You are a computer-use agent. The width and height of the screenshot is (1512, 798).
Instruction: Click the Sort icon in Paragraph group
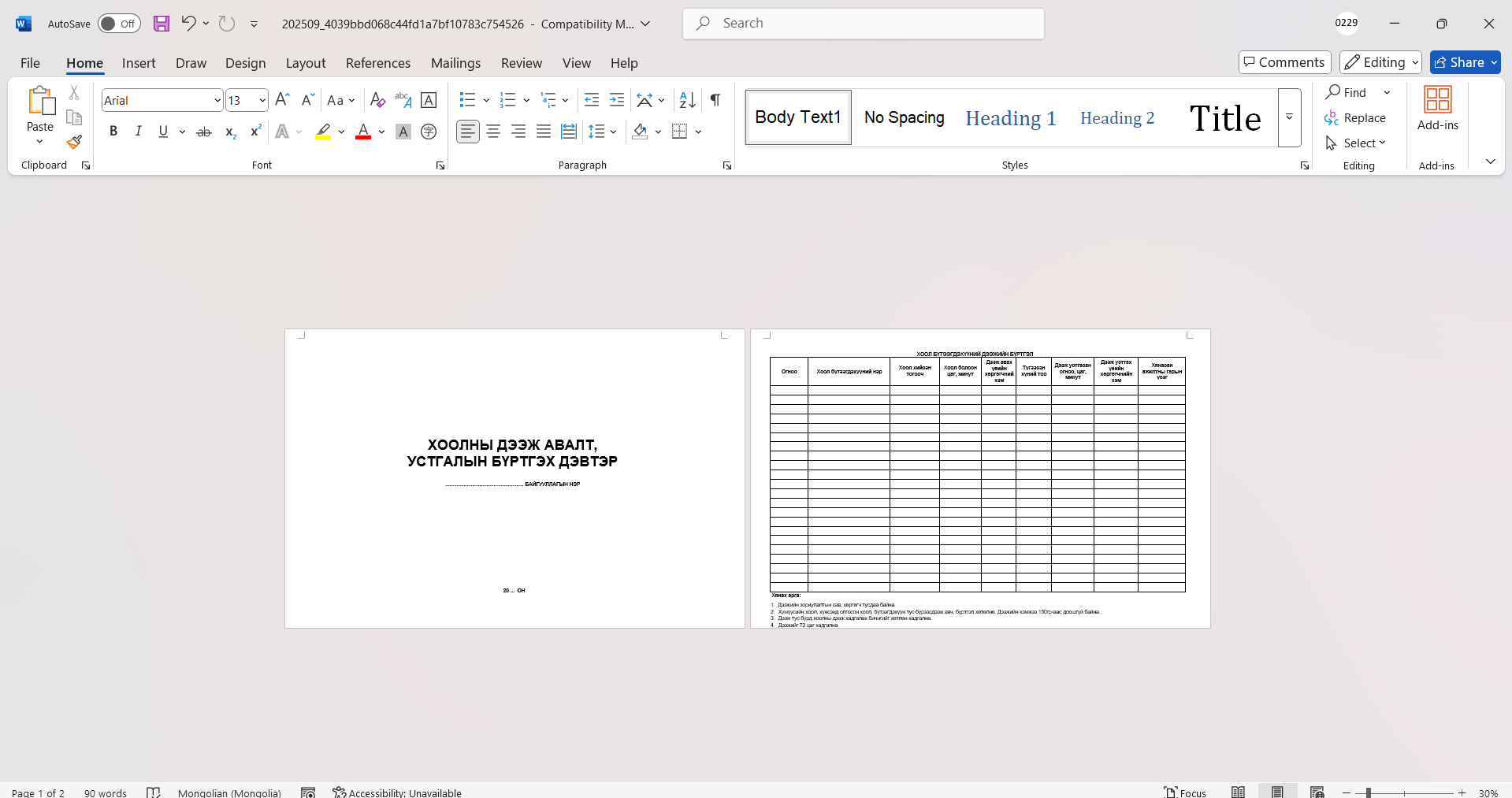(687, 100)
